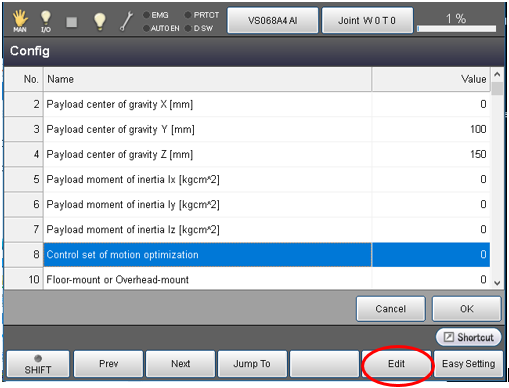The width and height of the screenshot is (509, 388).
Task: Select Payload moment of inertia Iz row
Action: click(247, 229)
